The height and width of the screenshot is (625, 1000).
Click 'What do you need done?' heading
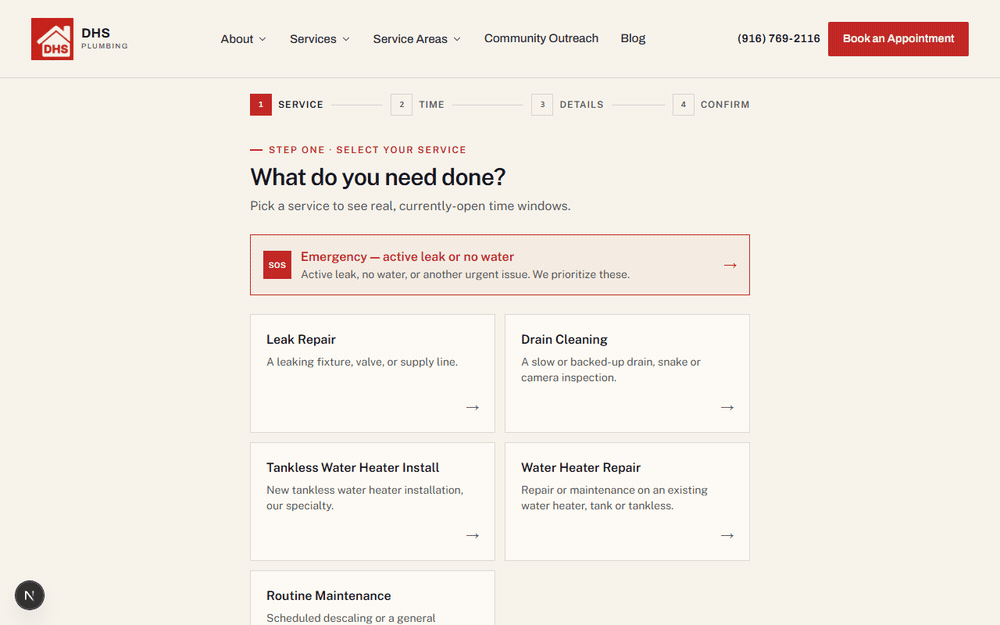click(x=378, y=177)
